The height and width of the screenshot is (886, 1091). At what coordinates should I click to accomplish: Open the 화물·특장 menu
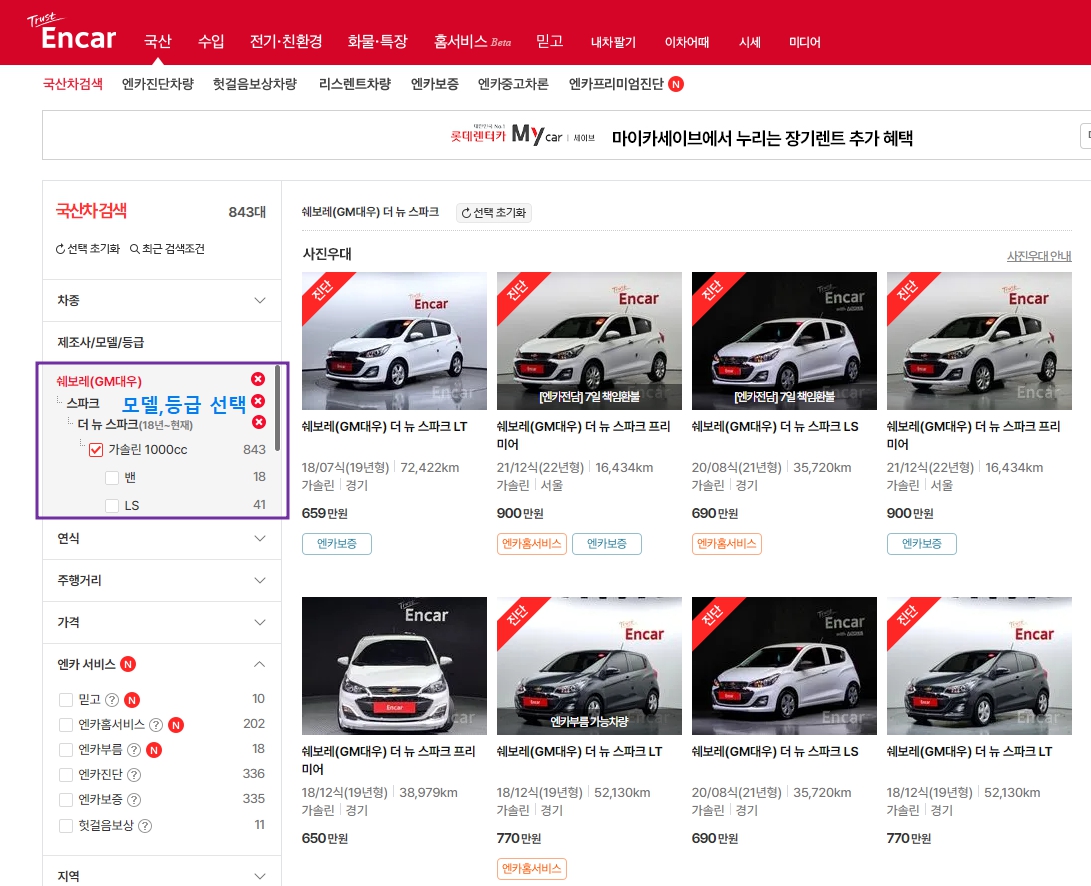tap(377, 41)
